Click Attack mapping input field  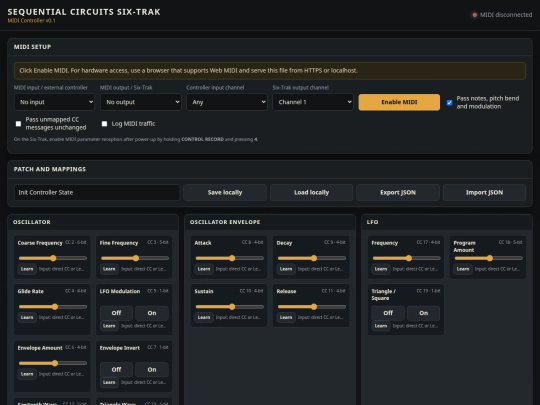239,269
